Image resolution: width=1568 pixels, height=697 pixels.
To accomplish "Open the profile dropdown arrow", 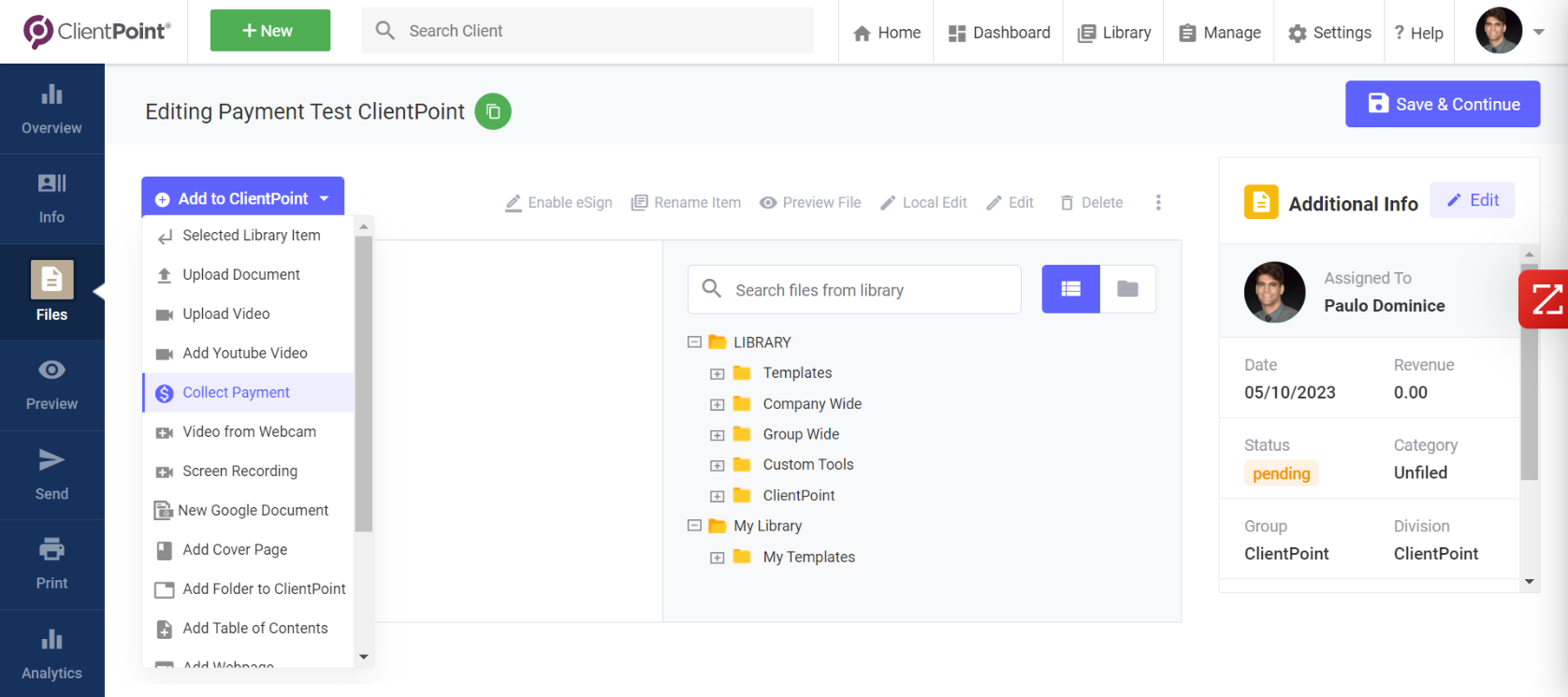I will point(1538,31).
